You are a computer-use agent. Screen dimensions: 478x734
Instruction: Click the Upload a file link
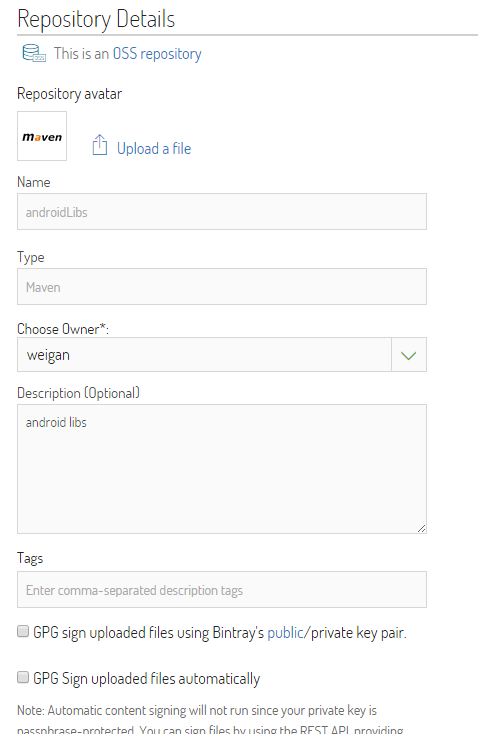coord(154,149)
